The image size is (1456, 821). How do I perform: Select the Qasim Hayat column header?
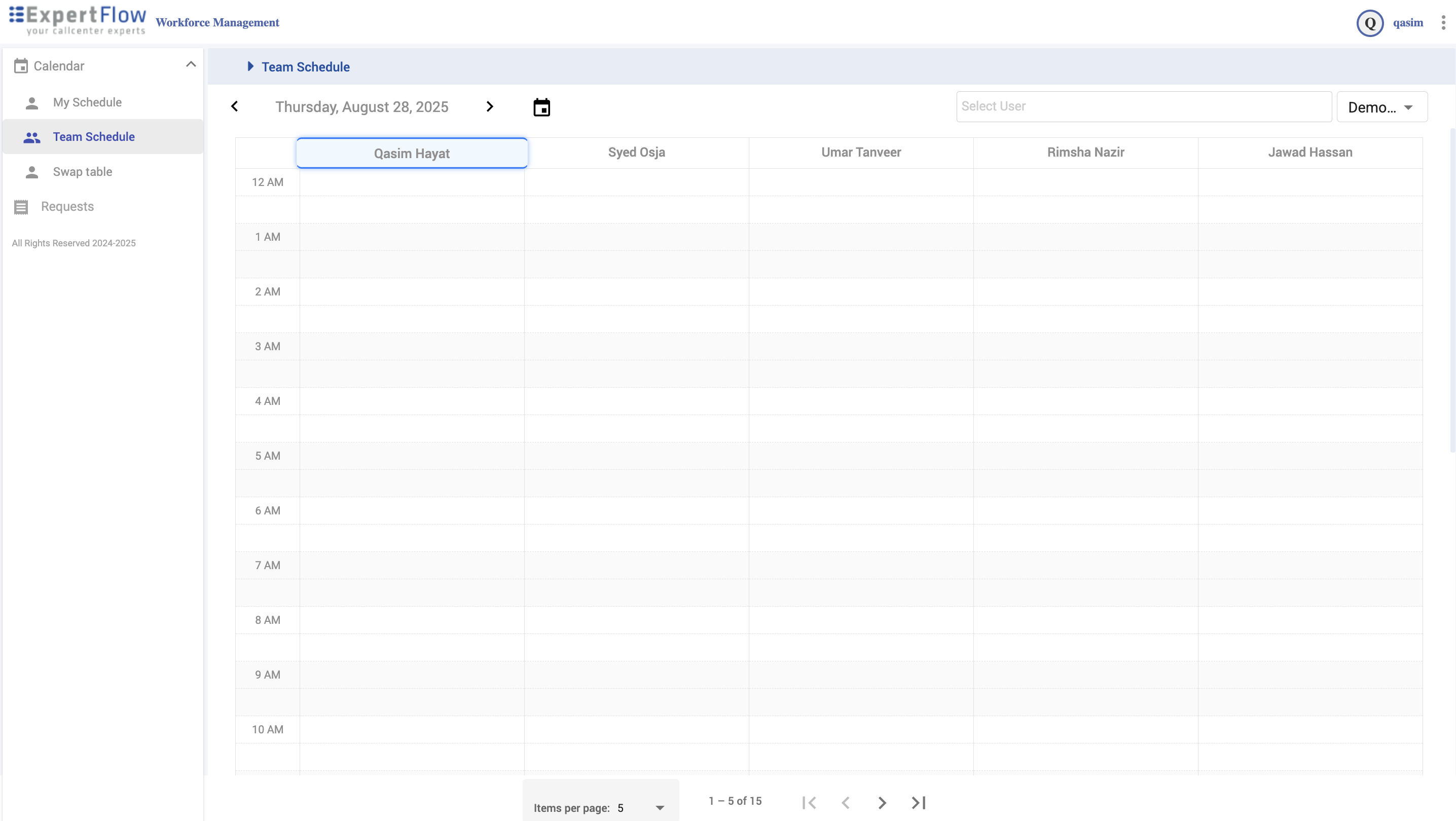coord(412,153)
